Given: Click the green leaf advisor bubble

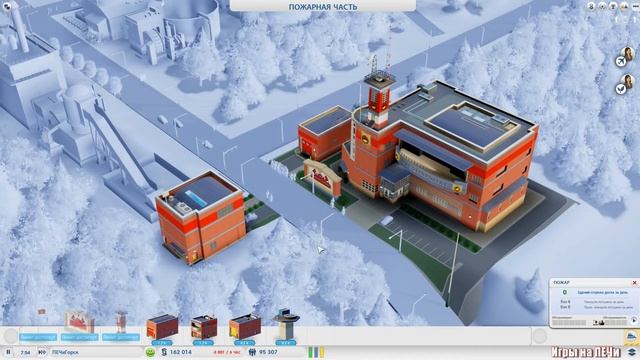Looking at the screenshot, I should click(x=621, y=89).
